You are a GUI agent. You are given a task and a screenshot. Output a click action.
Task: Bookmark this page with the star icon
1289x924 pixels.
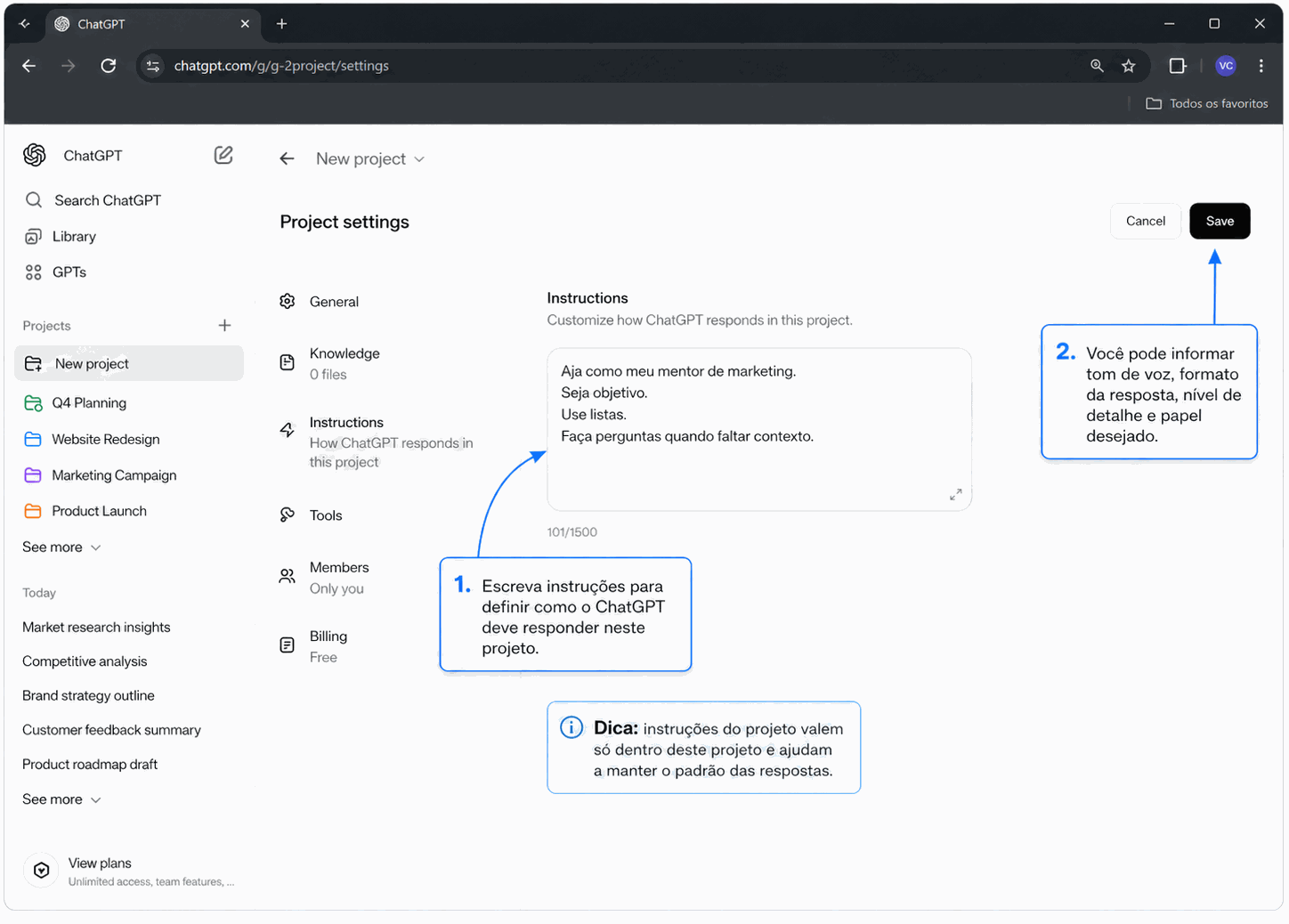coord(1129,66)
